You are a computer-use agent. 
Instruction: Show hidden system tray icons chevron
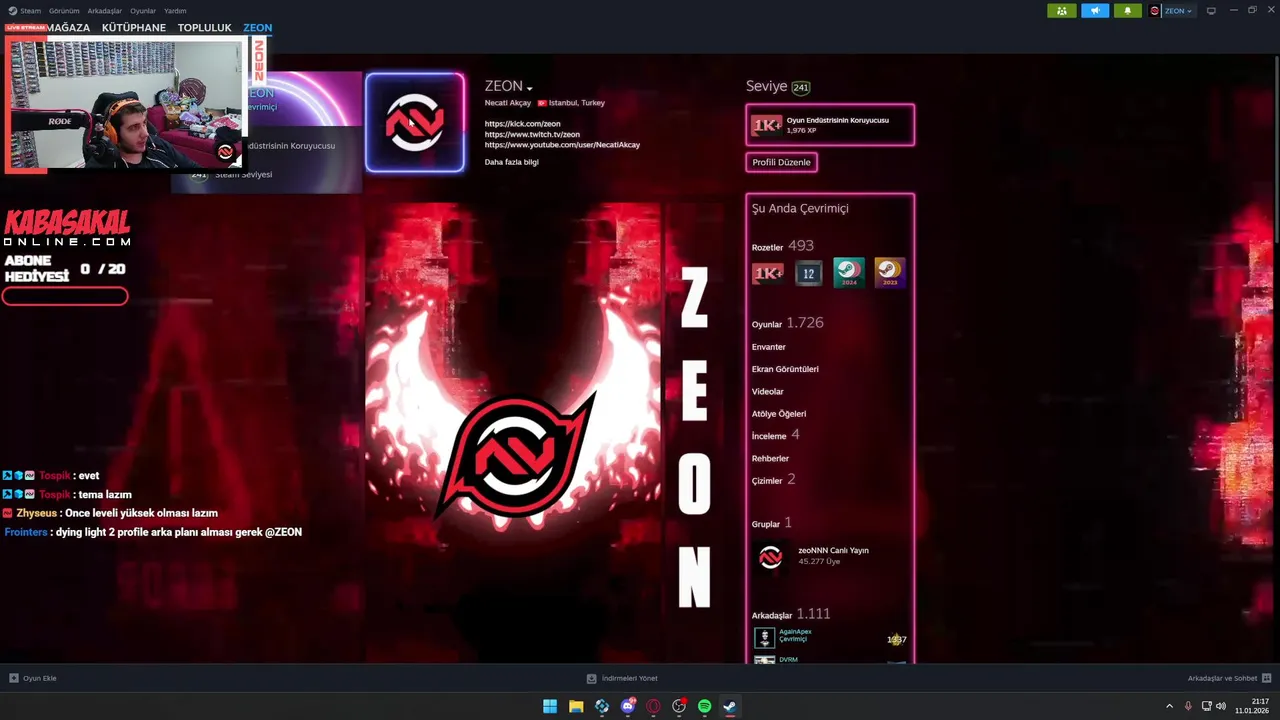point(1169,706)
